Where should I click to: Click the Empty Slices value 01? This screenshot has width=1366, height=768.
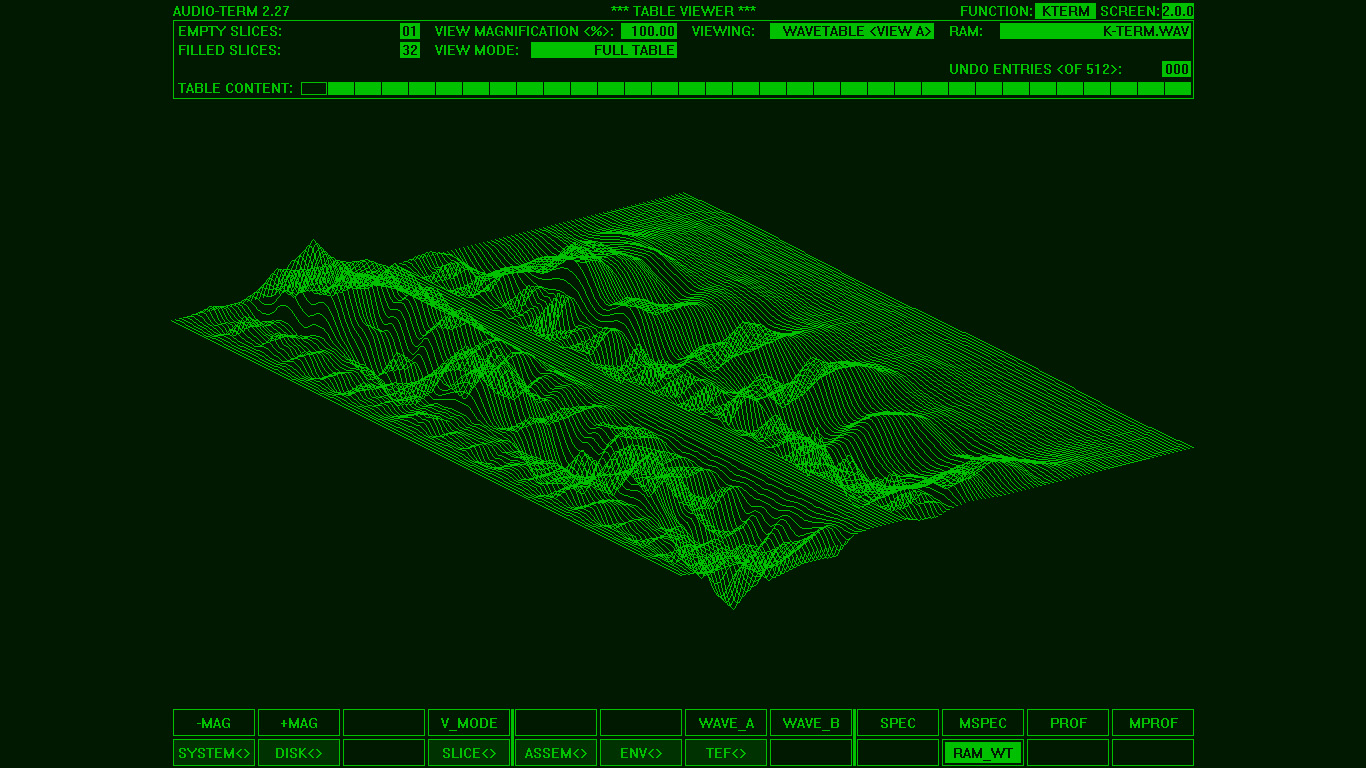pos(410,31)
